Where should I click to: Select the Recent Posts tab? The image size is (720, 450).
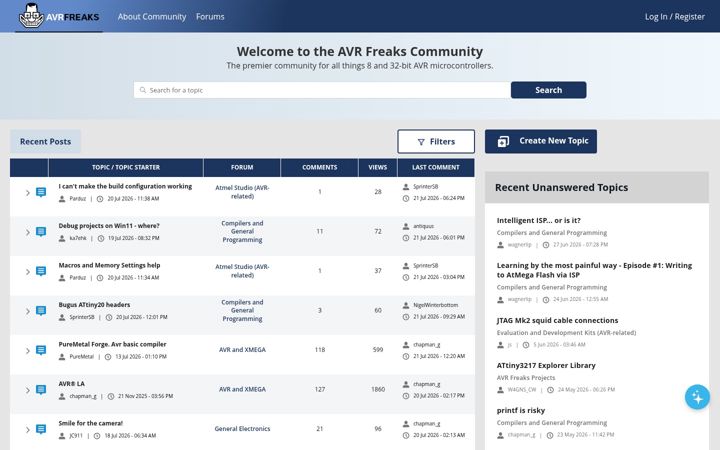point(45,141)
